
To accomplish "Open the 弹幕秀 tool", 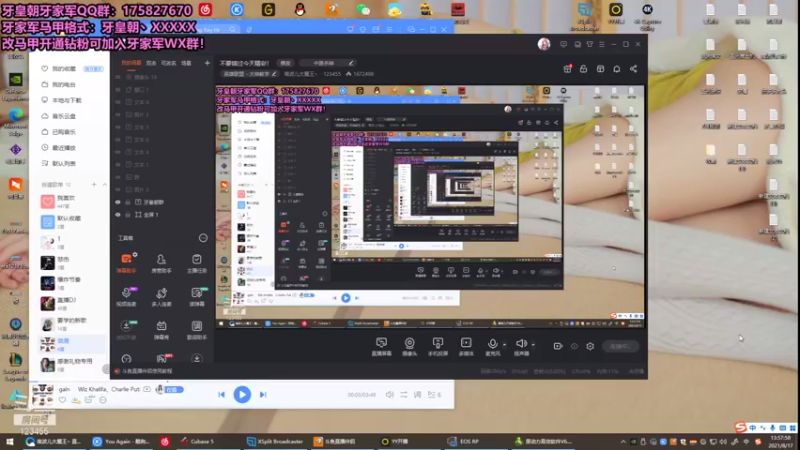I will pos(161,330).
